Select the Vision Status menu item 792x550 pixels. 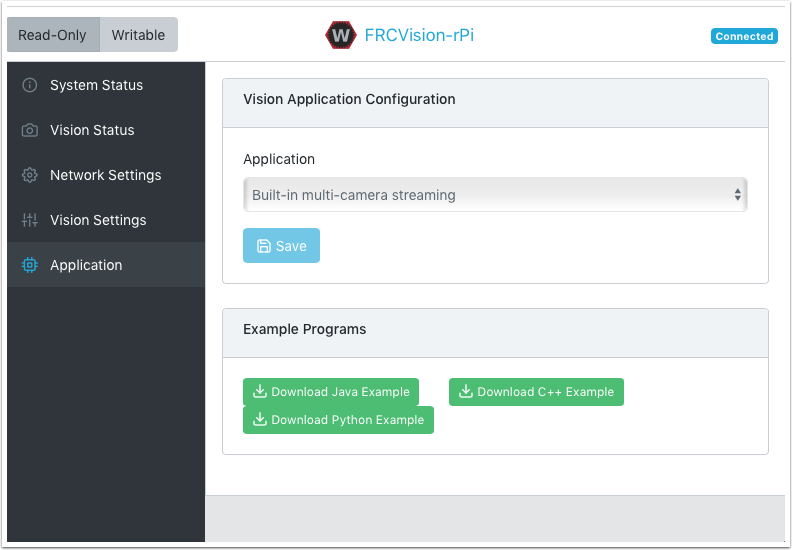coord(92,130)
